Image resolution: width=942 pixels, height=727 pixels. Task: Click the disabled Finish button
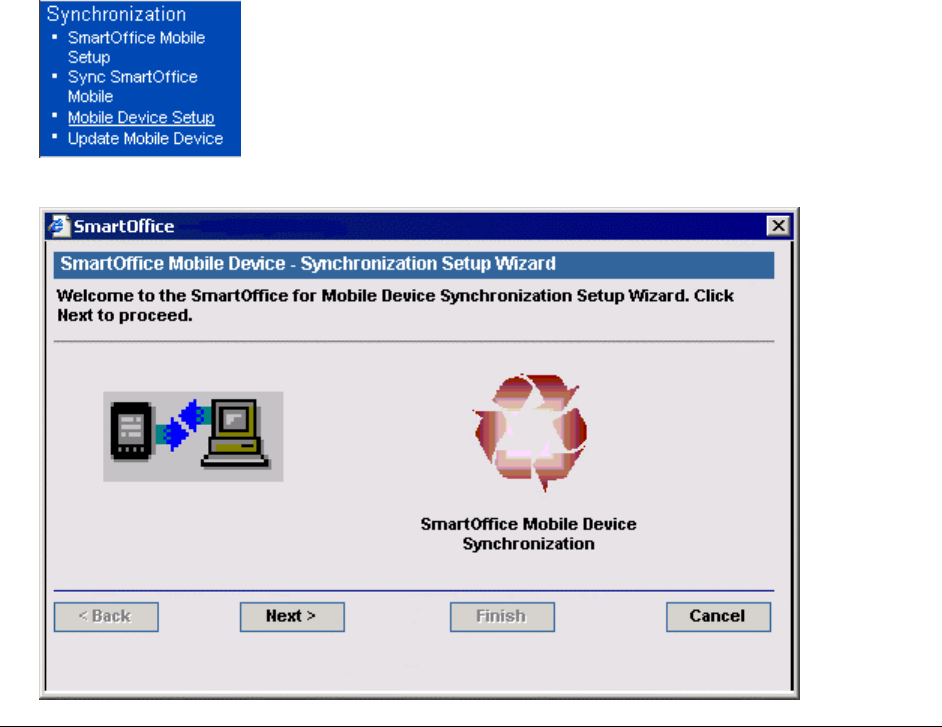pyautogui.click(x=502, y=616)
